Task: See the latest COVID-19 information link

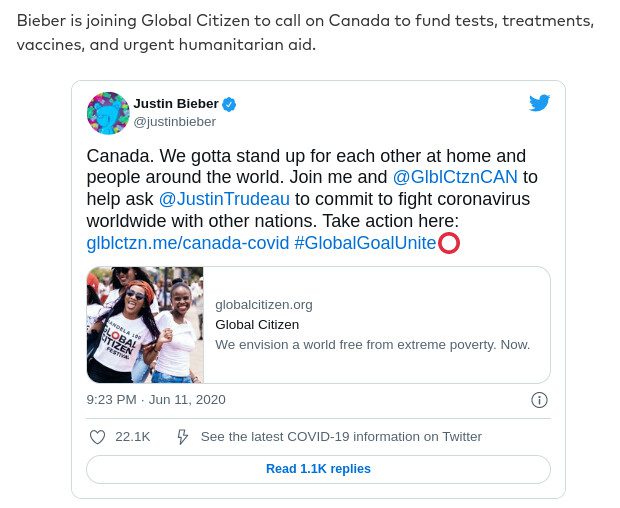Action: click(x=341, y=437)
